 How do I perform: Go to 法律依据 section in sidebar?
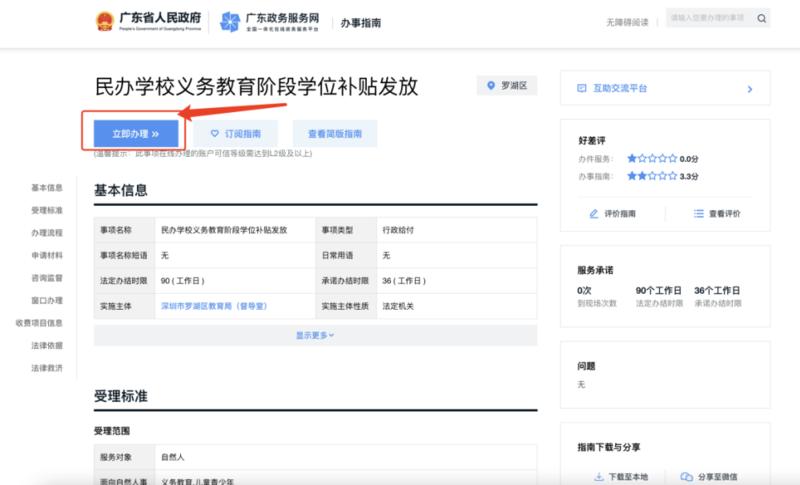(x=47, y=345)
